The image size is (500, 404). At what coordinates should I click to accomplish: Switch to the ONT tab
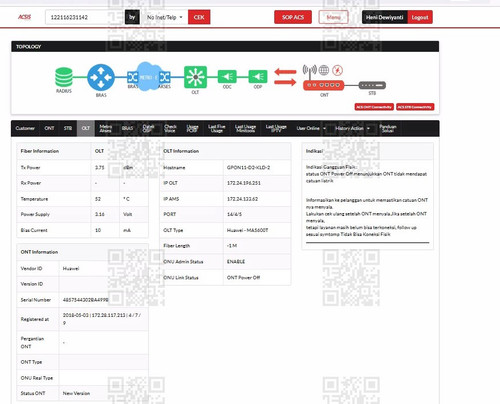49,128
